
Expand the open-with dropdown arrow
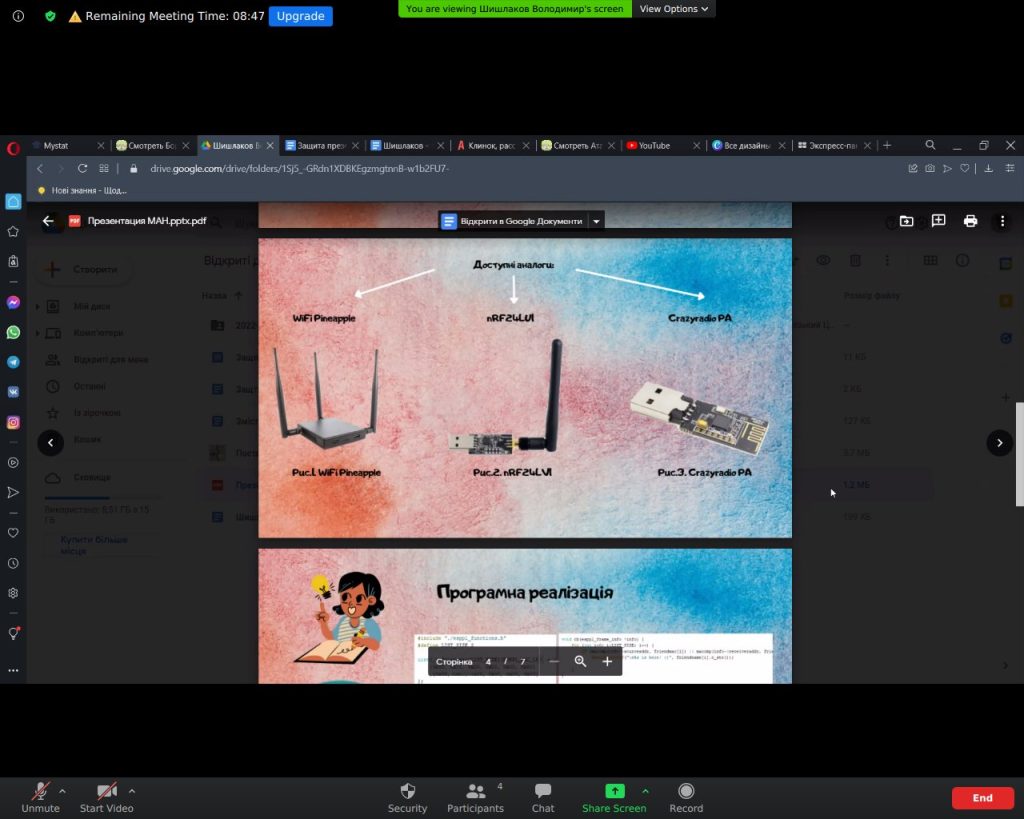[596, 221]
